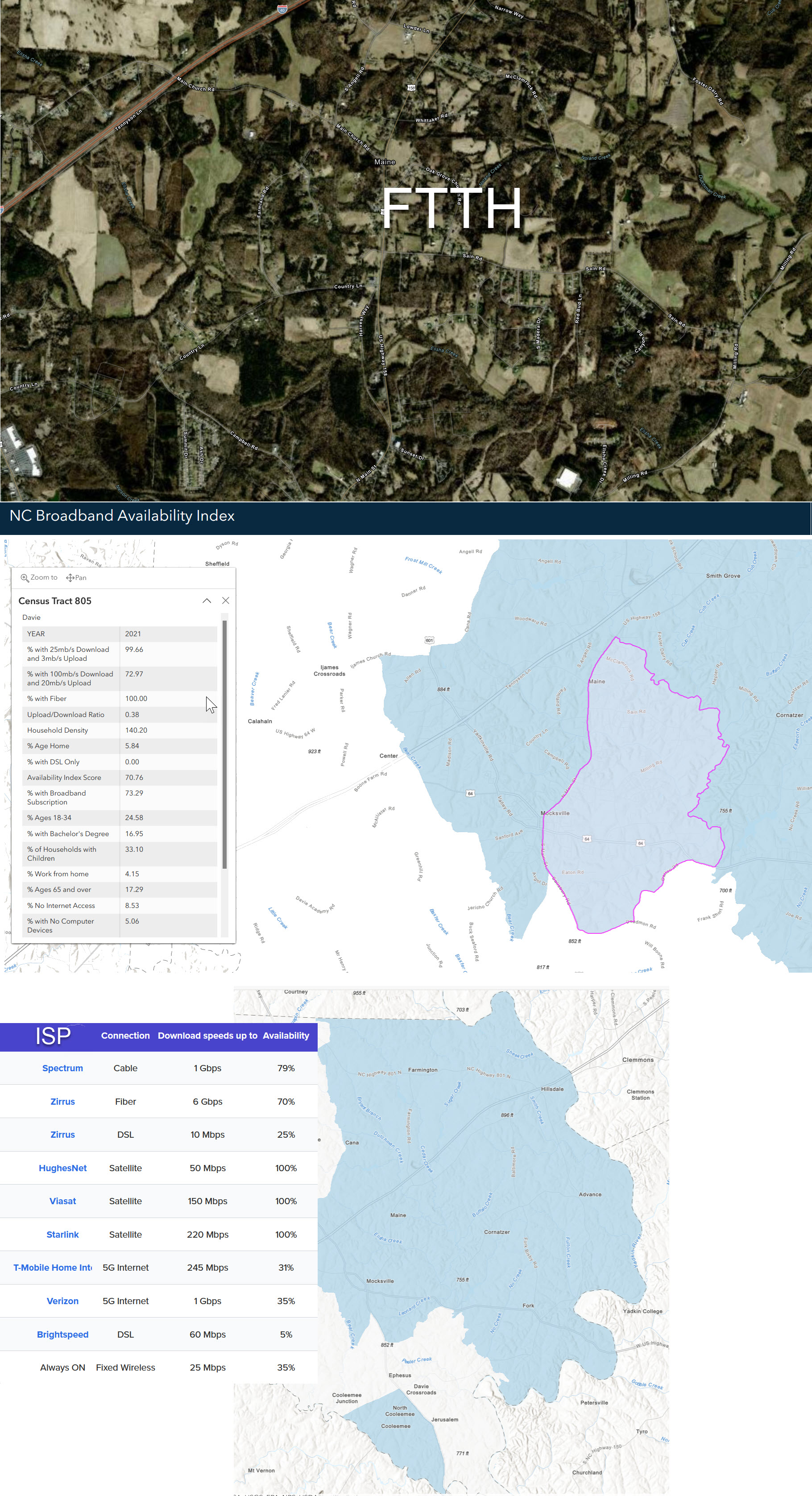Close the Census Tract 805 popup
This screenshot has height=1496, width=812.
225,601
